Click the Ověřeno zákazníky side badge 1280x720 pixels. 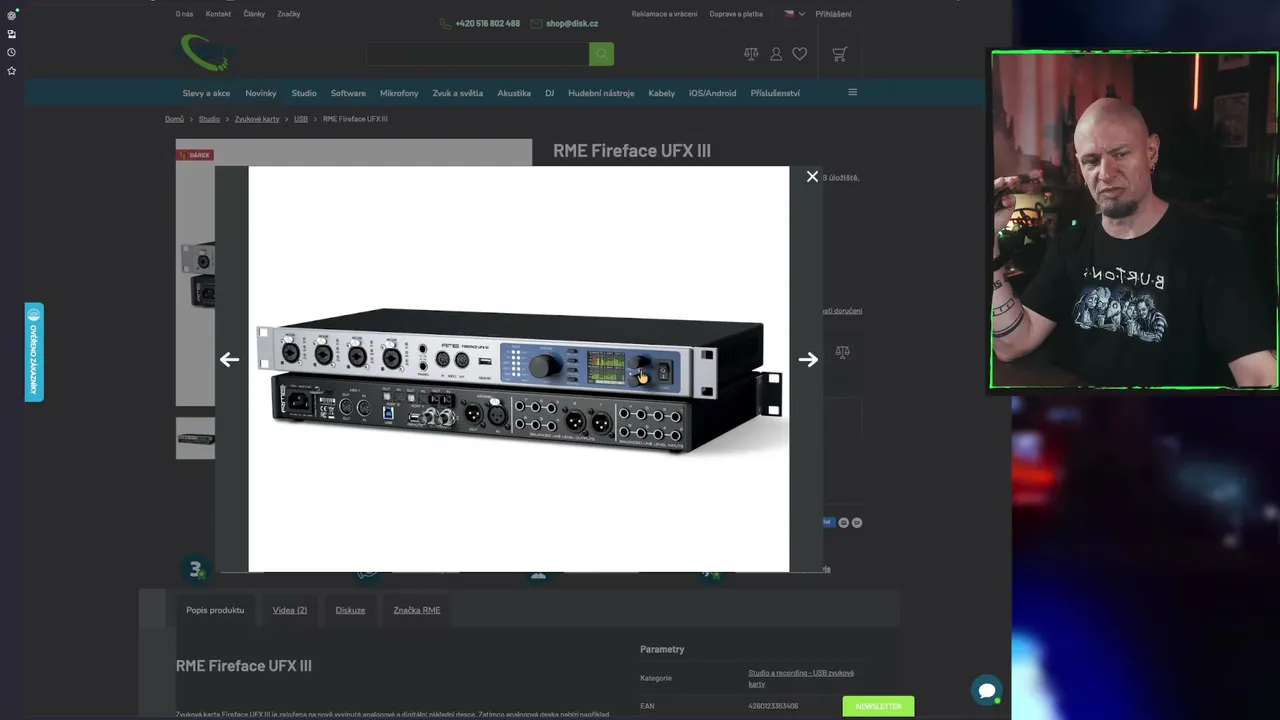(34, 352)
